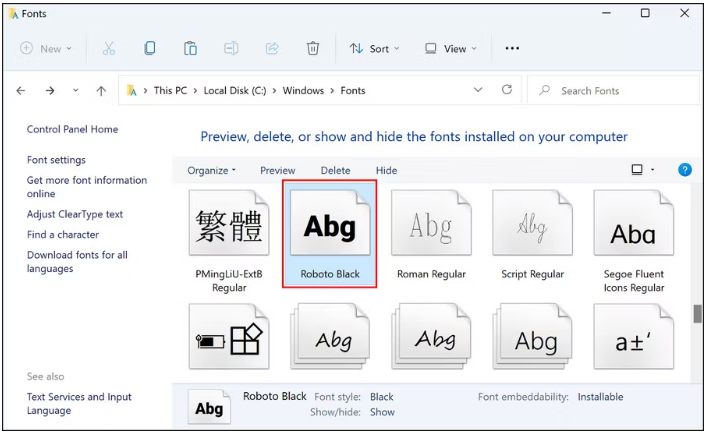
Task: Open the New dropdown menu
Action: click(x=46, y=48)
